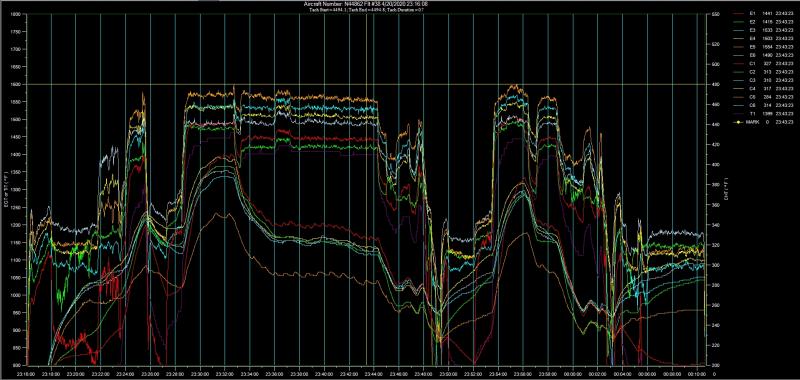Click the E2 legend entry label
Screen dimensions: 800x380
(x=753, y=22)
